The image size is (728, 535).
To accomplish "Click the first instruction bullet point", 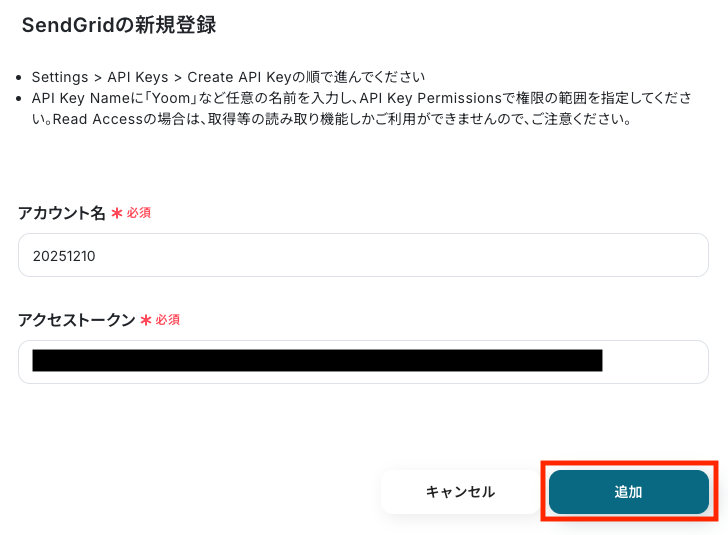I will 21,77.
